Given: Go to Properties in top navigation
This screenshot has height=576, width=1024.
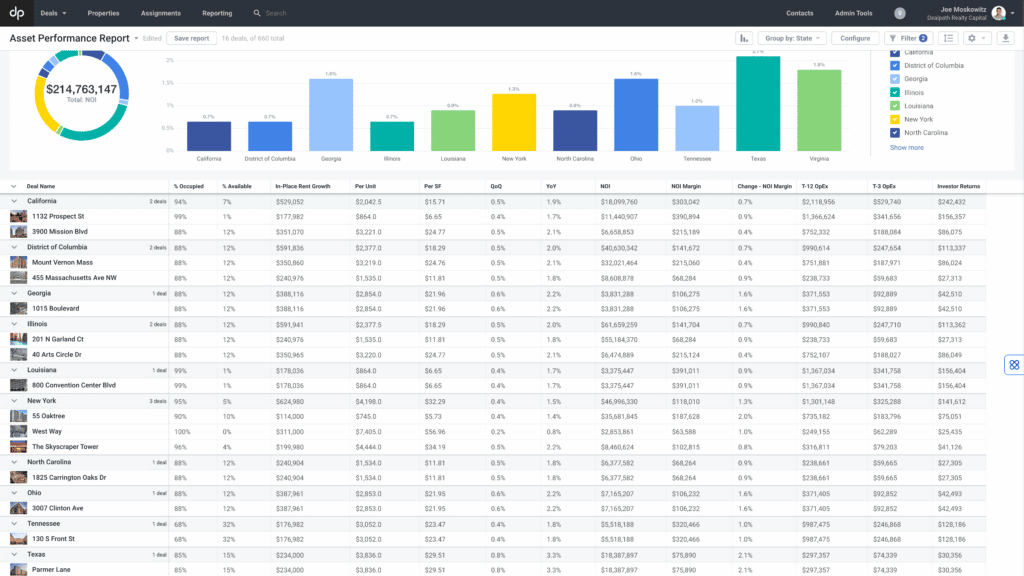Looking at the screenshot, I should coord(103,13).
